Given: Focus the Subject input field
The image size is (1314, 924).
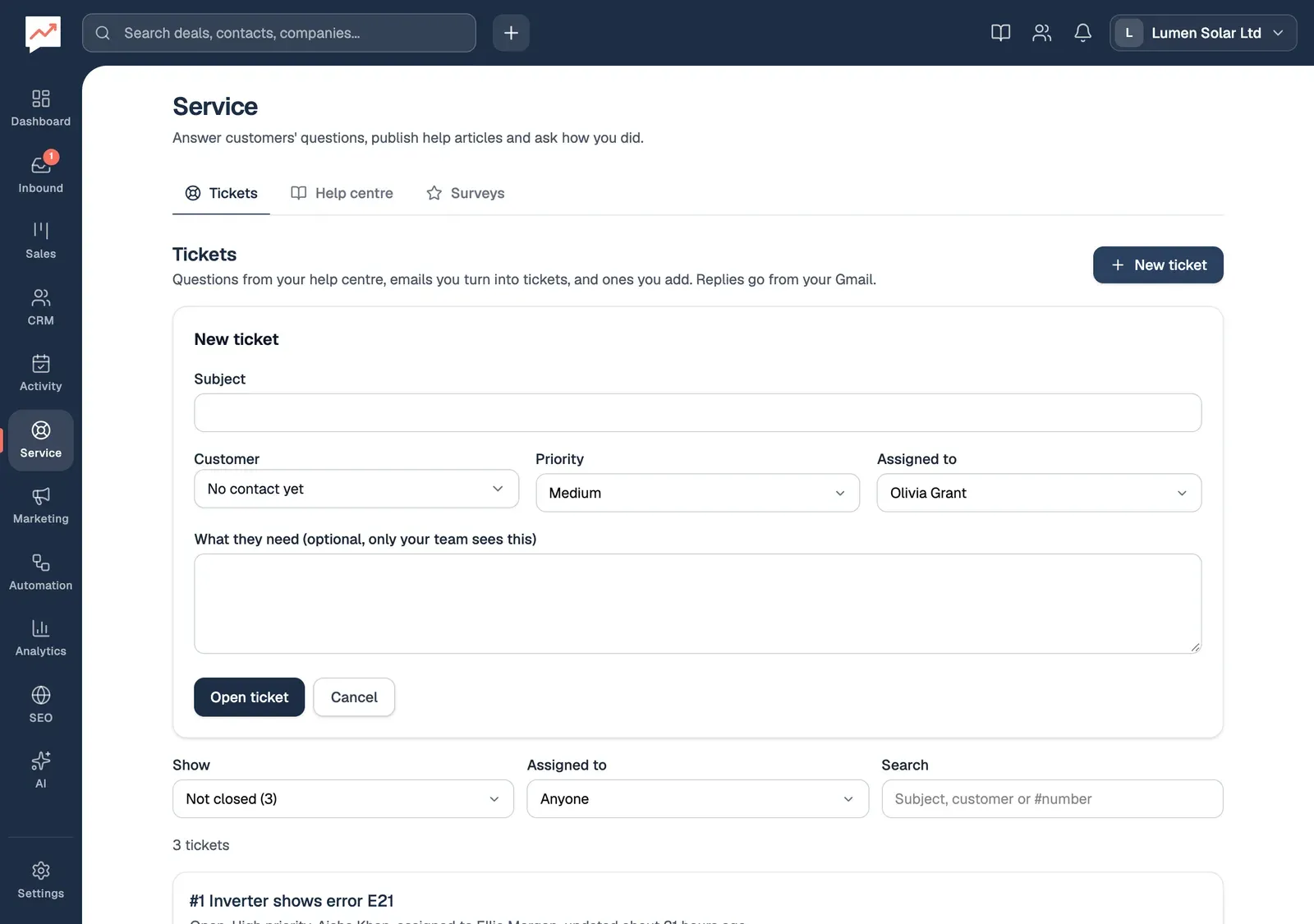Looking at the screenshot, I should click(697, 412).
